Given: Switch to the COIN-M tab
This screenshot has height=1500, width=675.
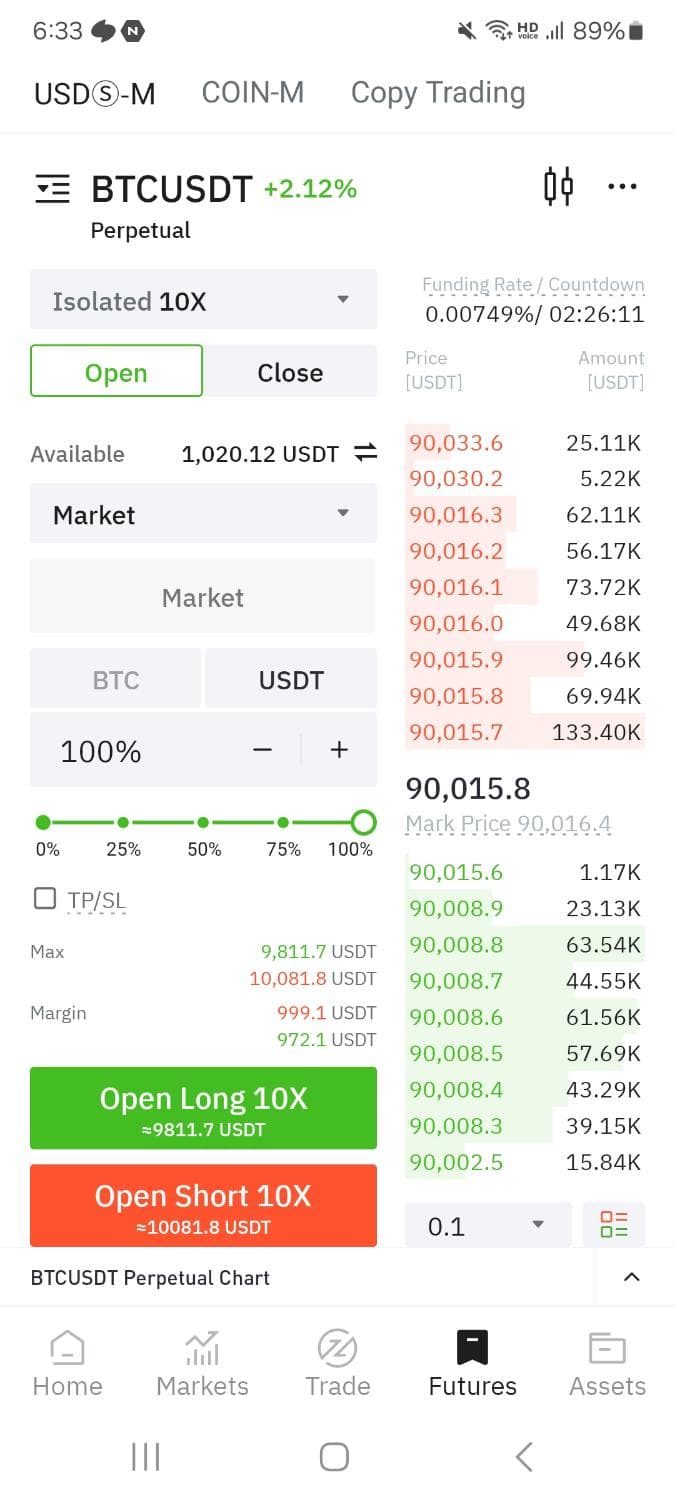Looking at the screenshot, I should tap(252, 93).
